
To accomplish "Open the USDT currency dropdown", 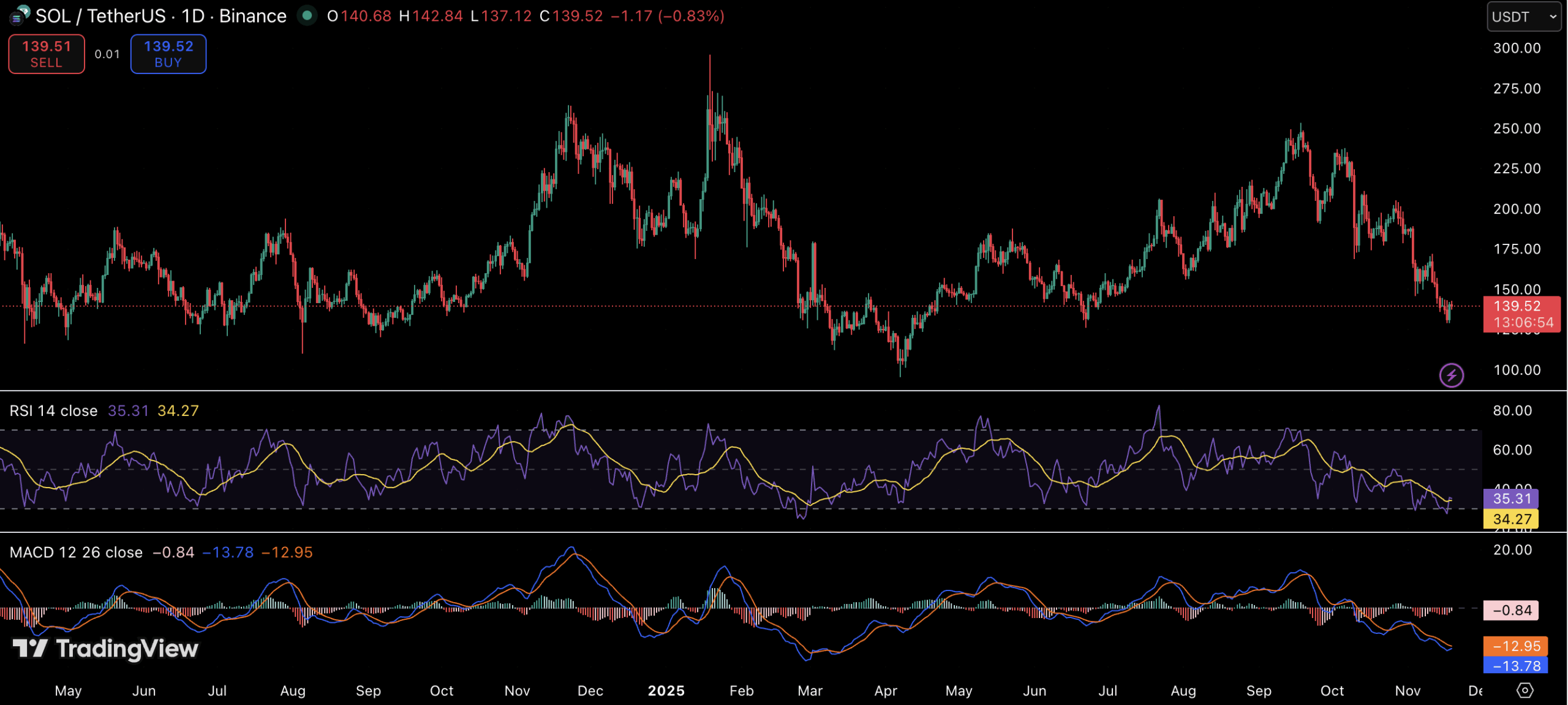I will point(1523,17).
